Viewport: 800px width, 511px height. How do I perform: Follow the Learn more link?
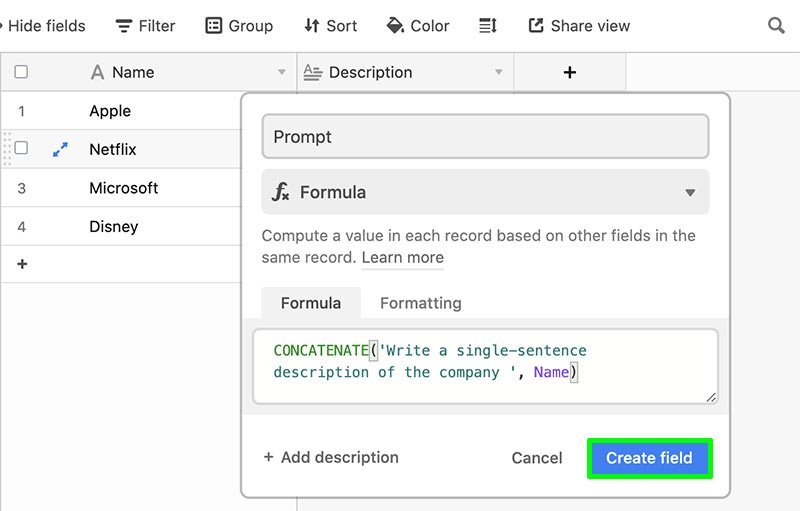point(403,258)
